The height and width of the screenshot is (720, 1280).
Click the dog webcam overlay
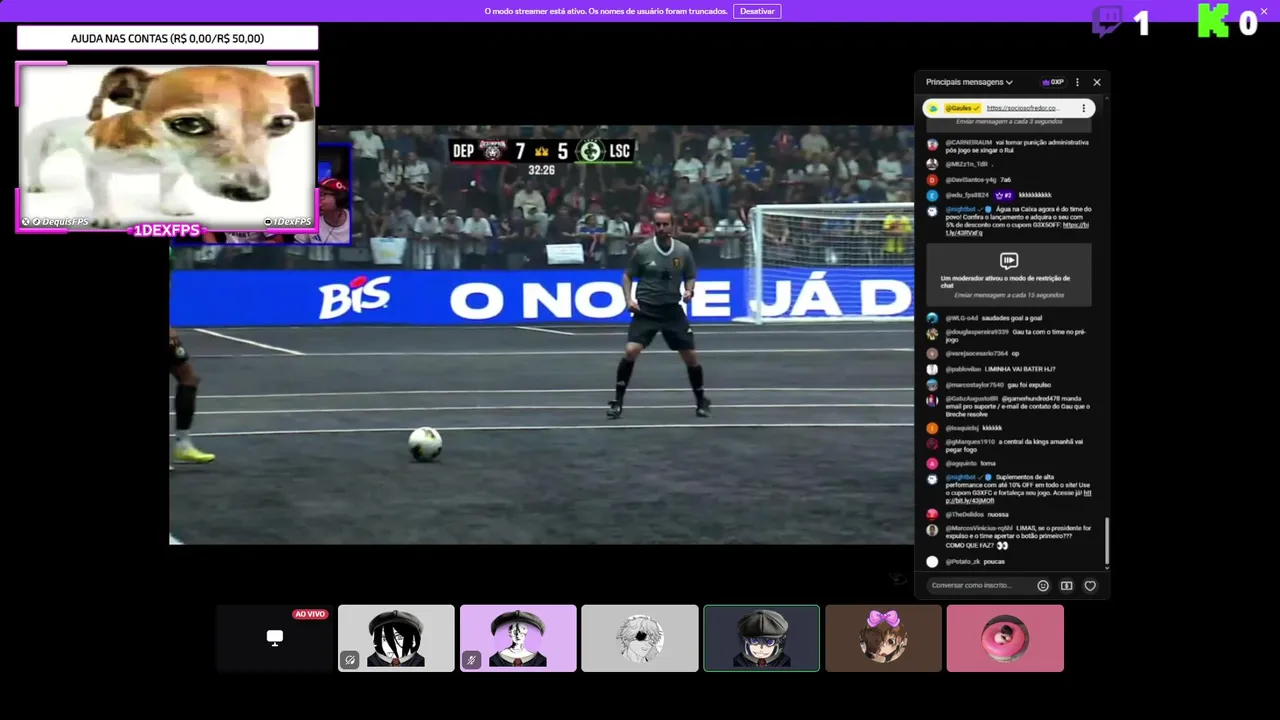[167, 145]
